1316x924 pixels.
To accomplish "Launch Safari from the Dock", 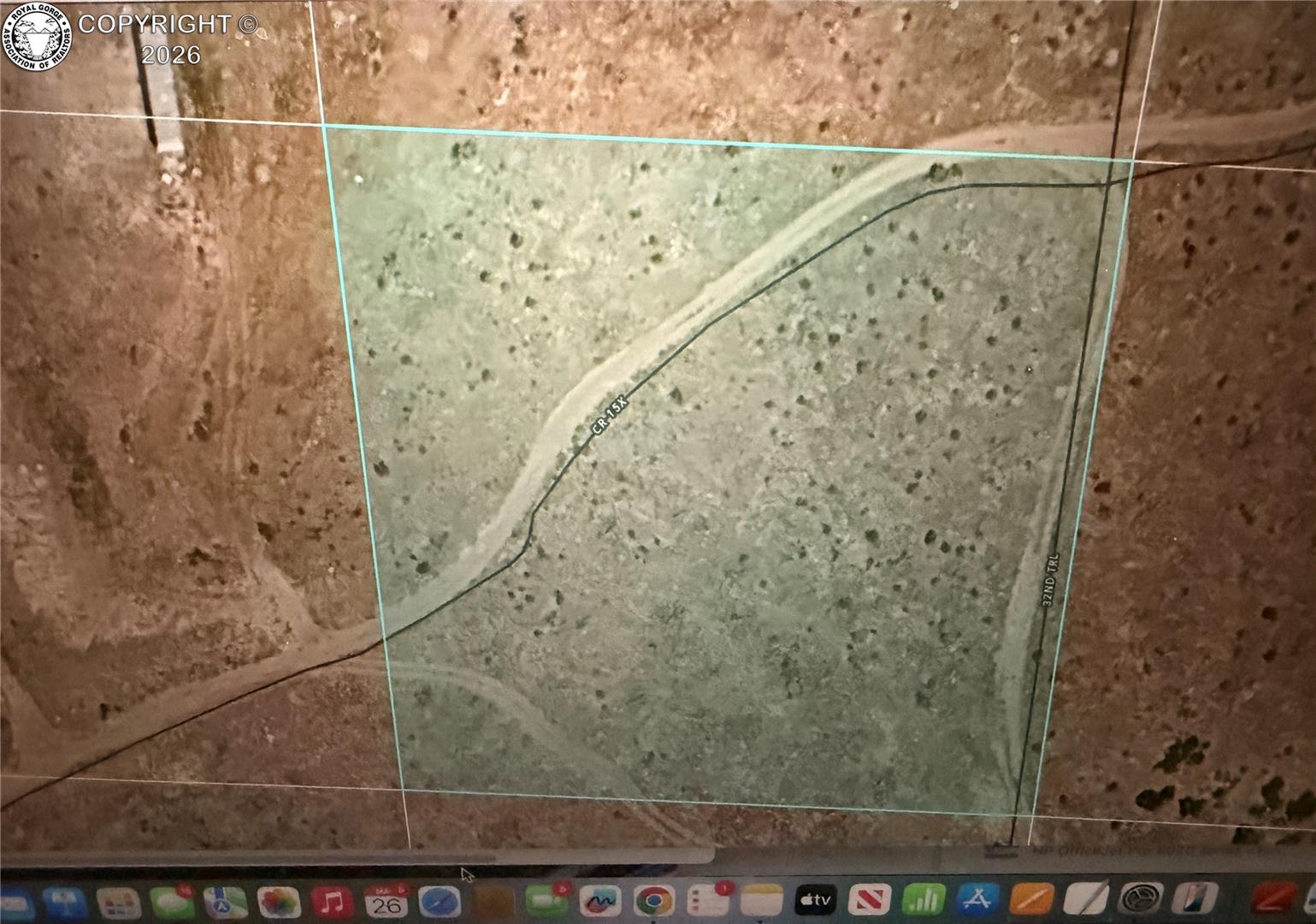I will [440, 902].
